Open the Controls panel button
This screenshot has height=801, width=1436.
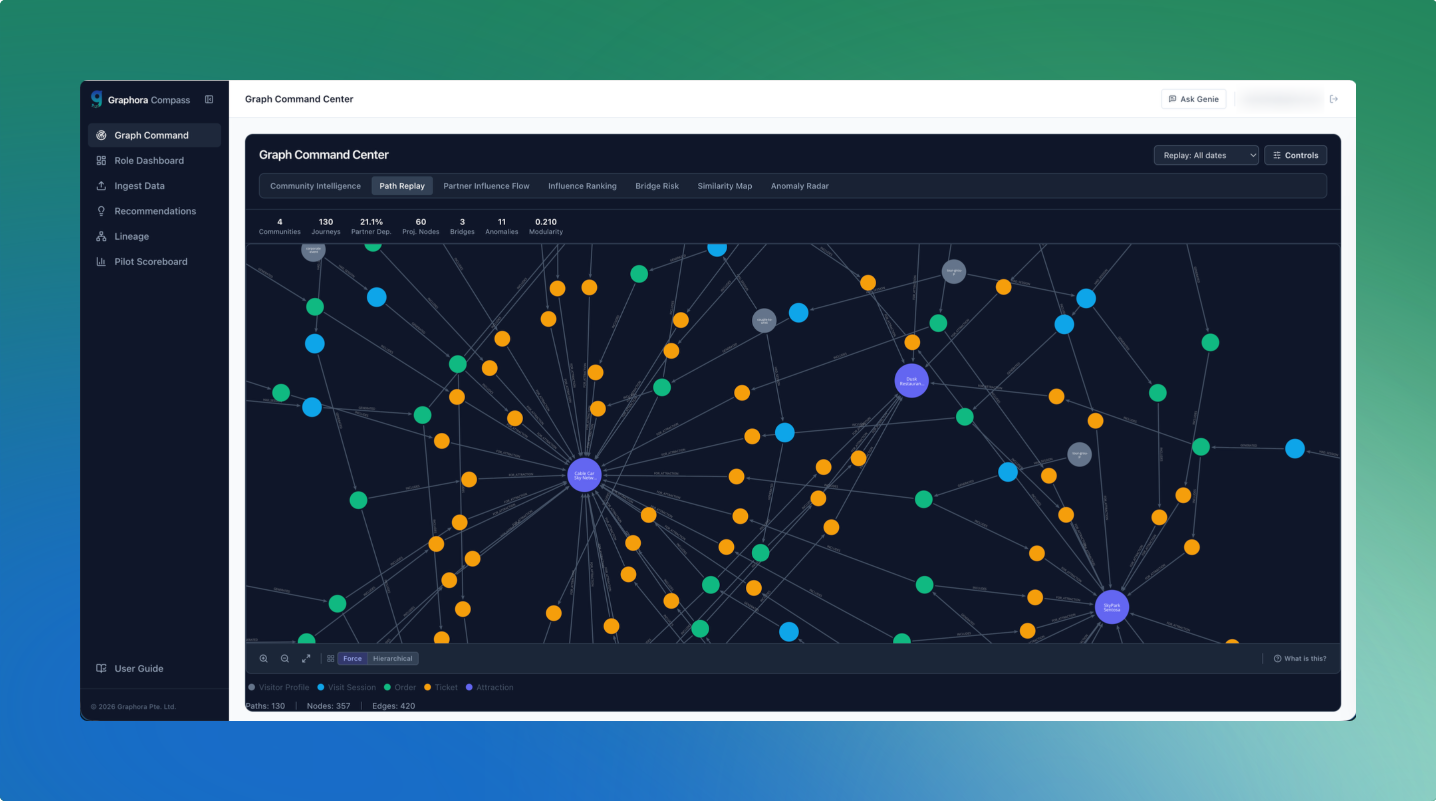click(1295, 155)
